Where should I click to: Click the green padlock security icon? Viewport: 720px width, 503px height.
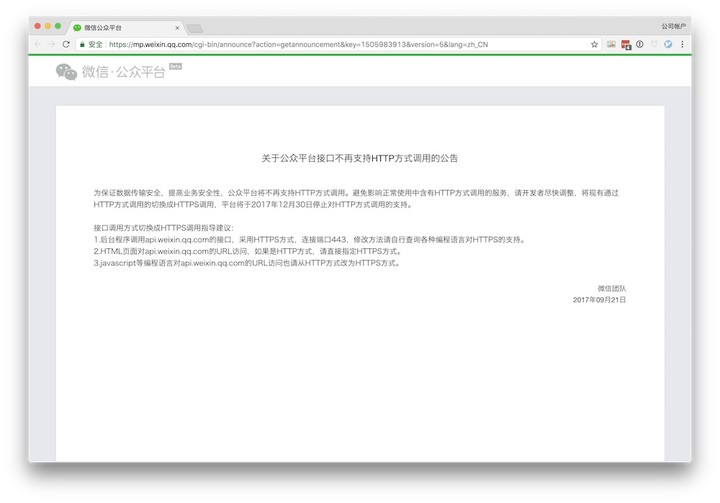[82, 45]
